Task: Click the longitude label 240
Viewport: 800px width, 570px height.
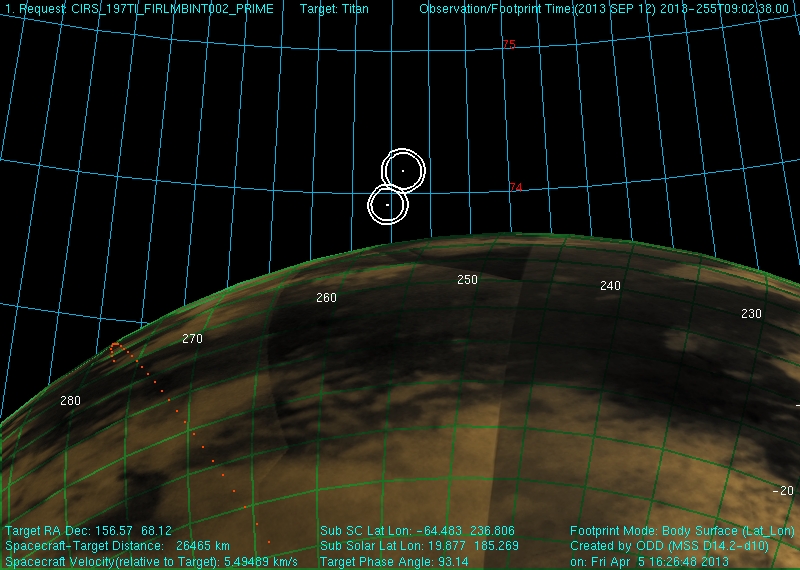Action: click(610, 286)
